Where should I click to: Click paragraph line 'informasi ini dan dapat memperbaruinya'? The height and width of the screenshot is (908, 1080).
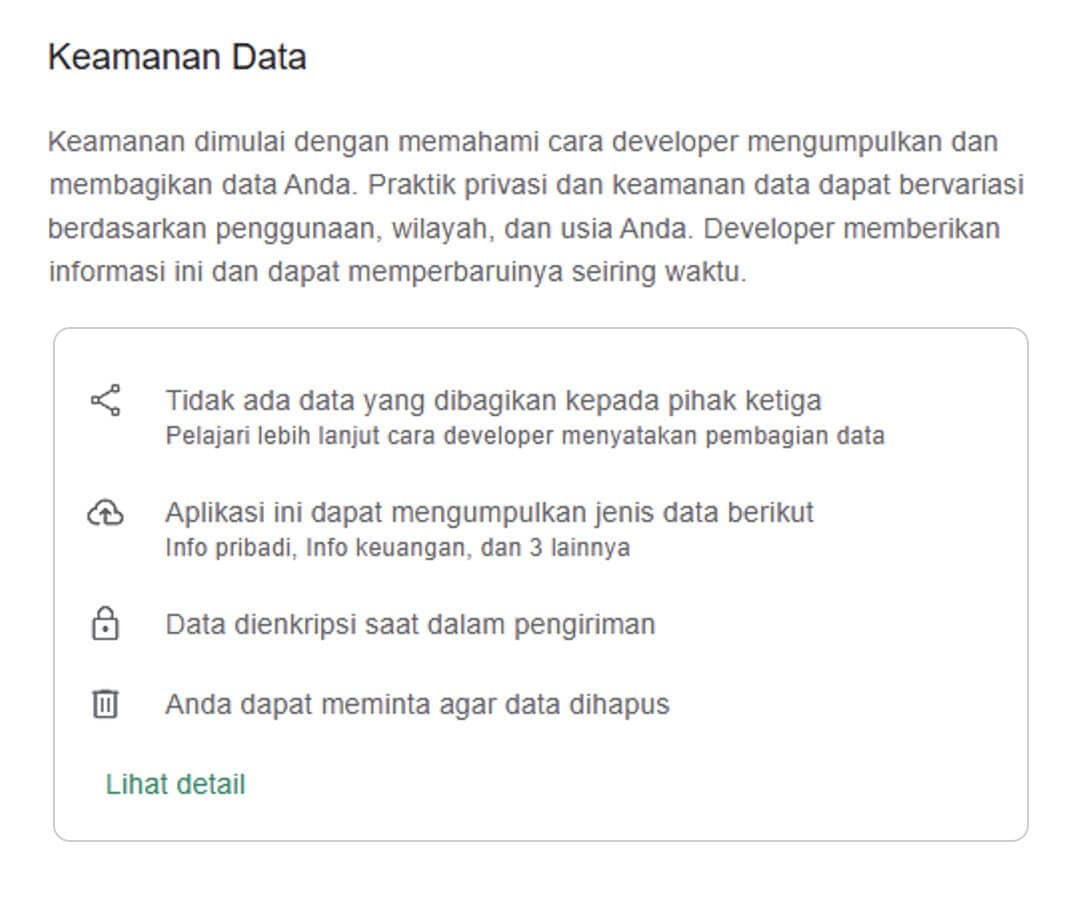(397, 273)
